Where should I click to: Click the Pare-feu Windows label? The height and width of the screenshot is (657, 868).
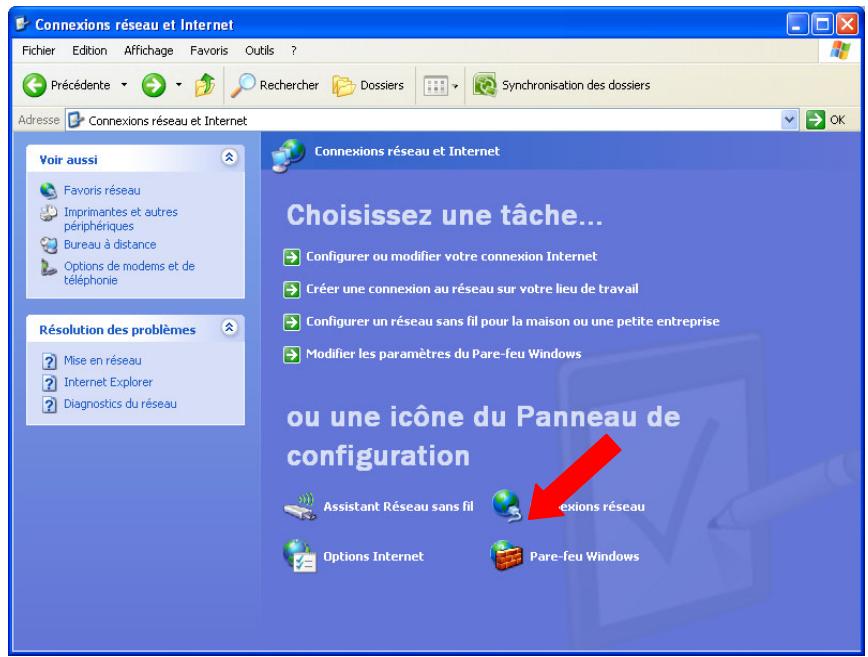point(584,556)
